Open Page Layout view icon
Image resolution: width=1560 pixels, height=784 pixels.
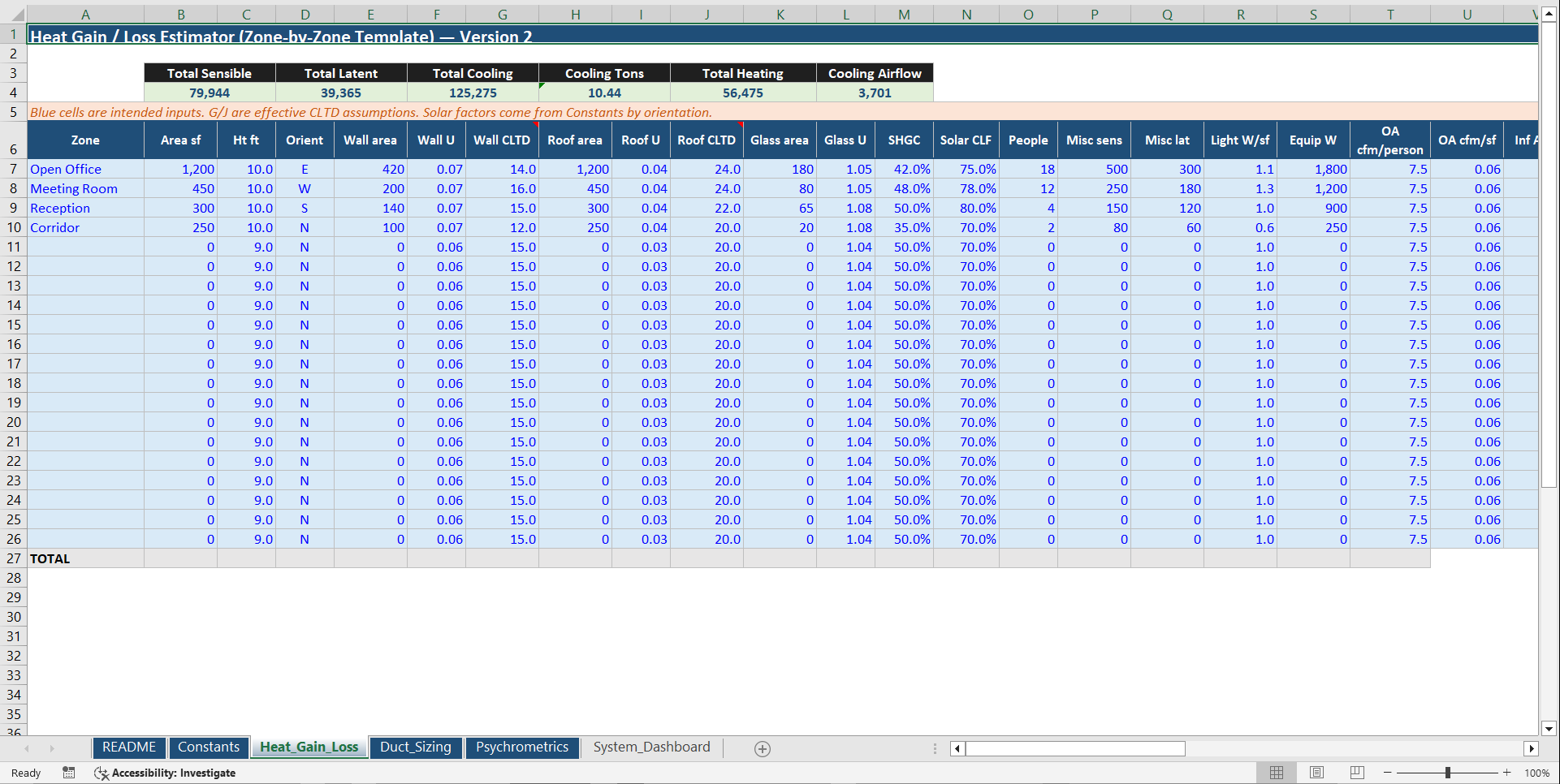(x=1316, y=772)
